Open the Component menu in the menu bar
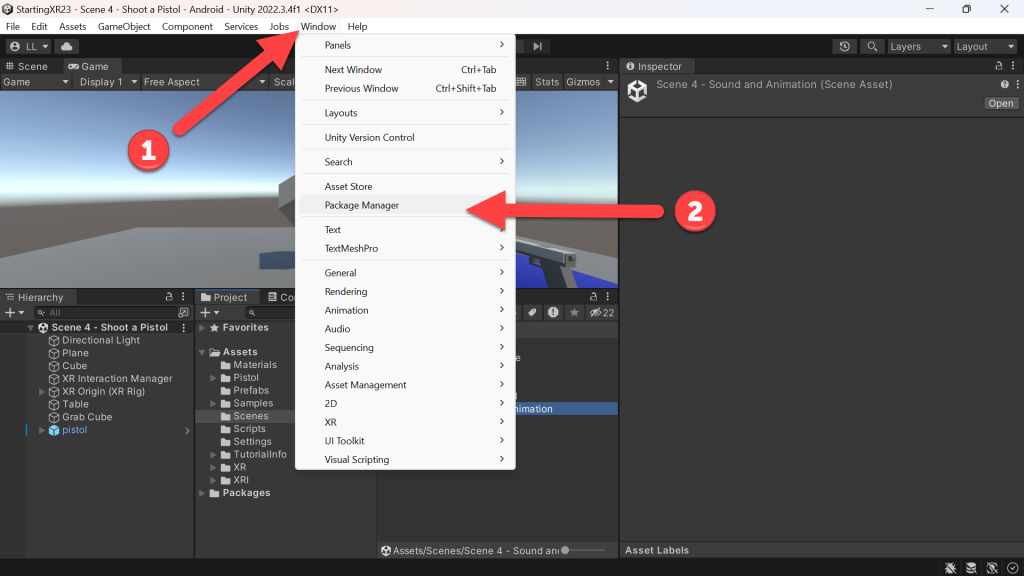Screen dimensions: 1024x576 pos(187,26)
